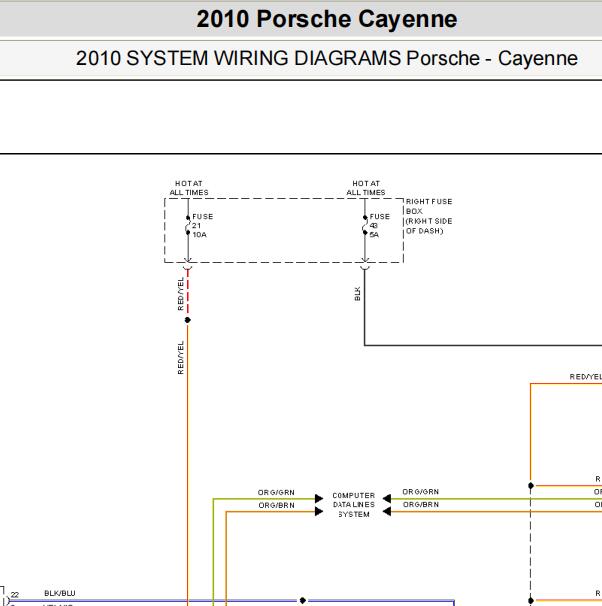Click the "2010 Porsche Cayenne" title

[x=327, y=19]
